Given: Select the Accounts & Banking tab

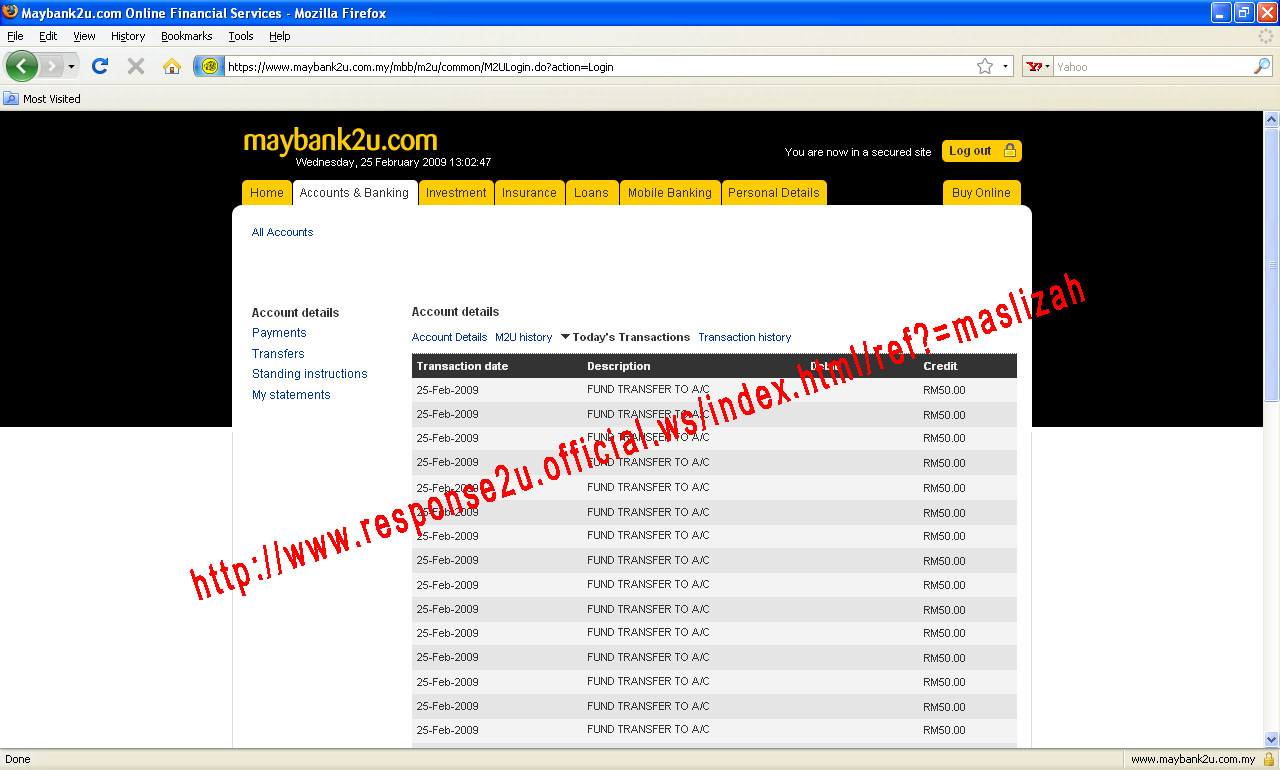Looking at the screenshot, I should [354, 193].
